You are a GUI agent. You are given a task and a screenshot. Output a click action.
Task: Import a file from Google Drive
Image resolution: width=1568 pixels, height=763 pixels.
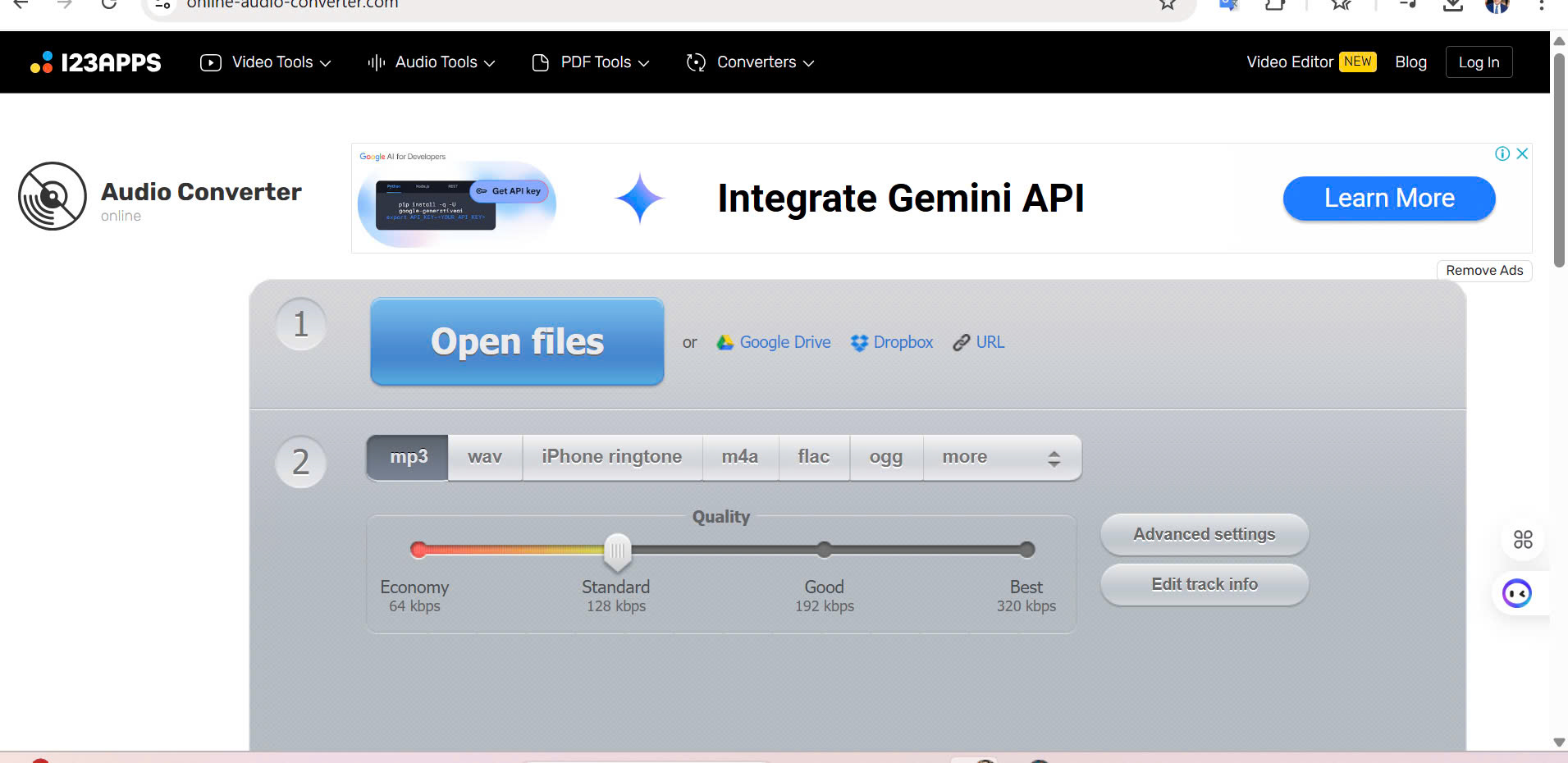point(774,342)
